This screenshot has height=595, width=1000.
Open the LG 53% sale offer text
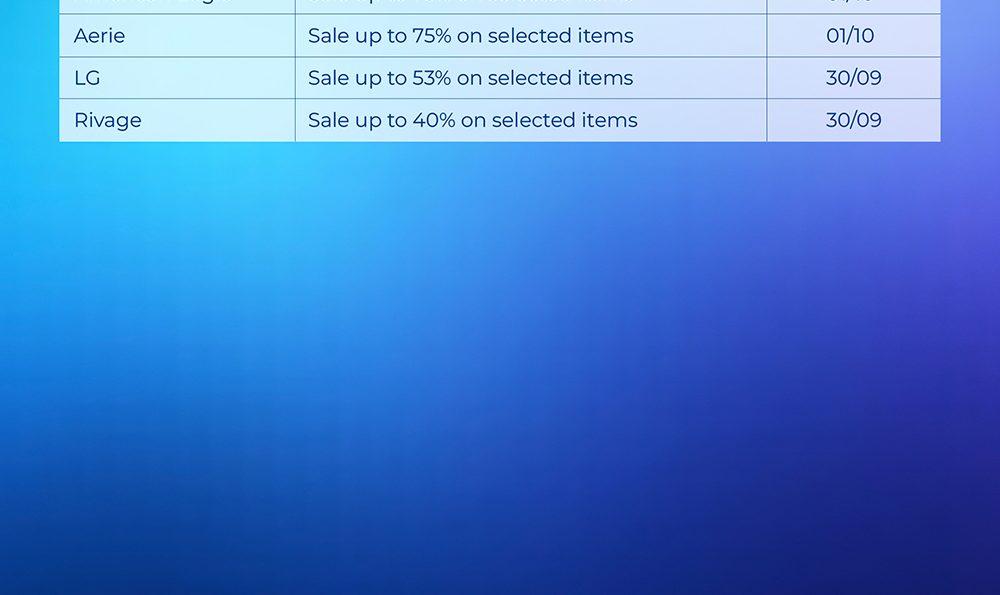click(x=470, y=78)
